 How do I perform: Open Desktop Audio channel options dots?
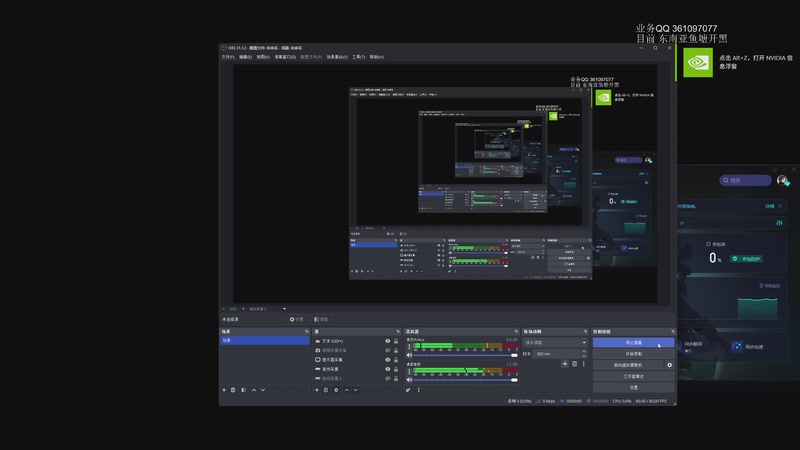coord(409,371)
